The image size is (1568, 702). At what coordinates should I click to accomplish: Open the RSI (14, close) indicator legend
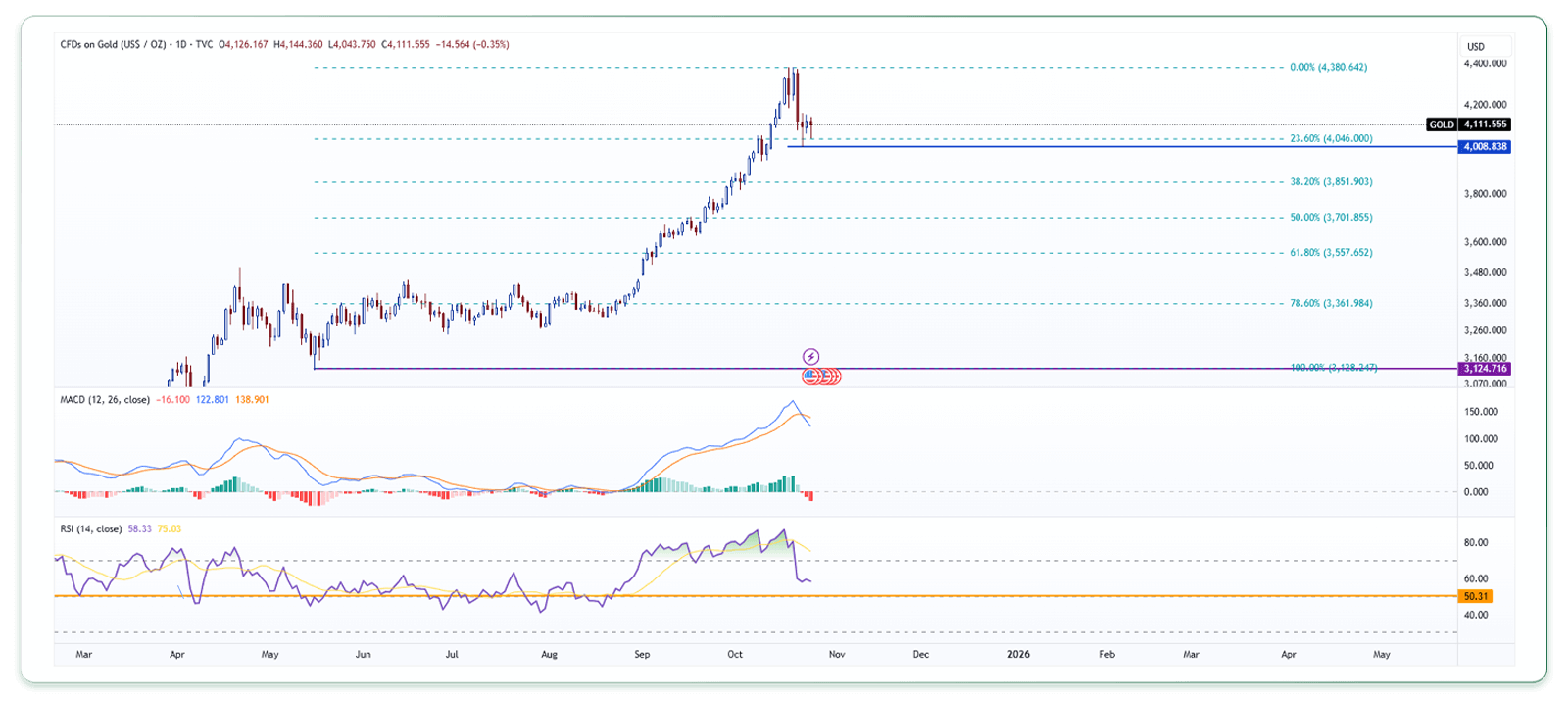click(91, 529)
